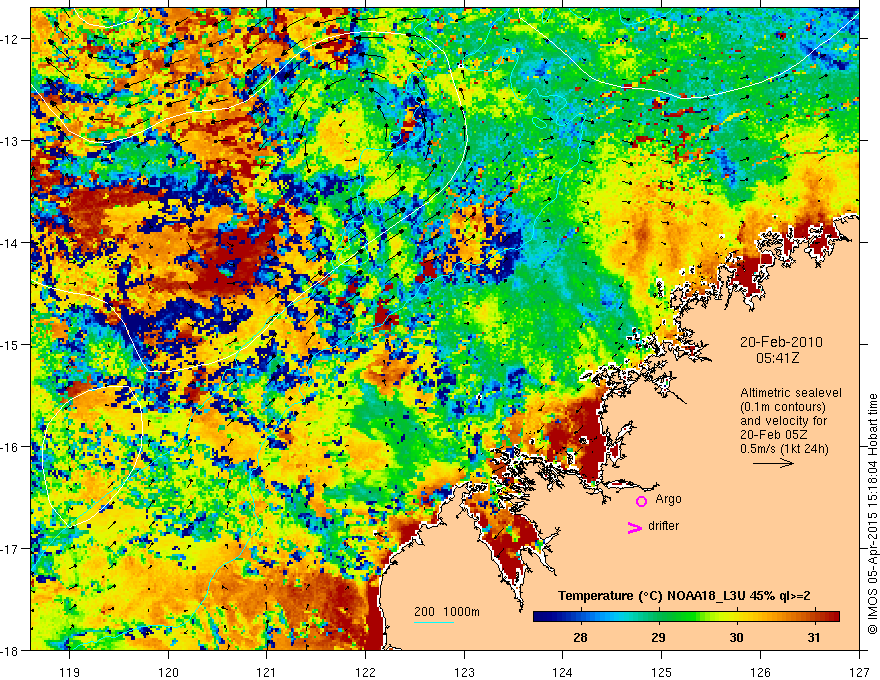
Task: Click the latitude axis label '-18'
Action: click(x=10, y=650)
